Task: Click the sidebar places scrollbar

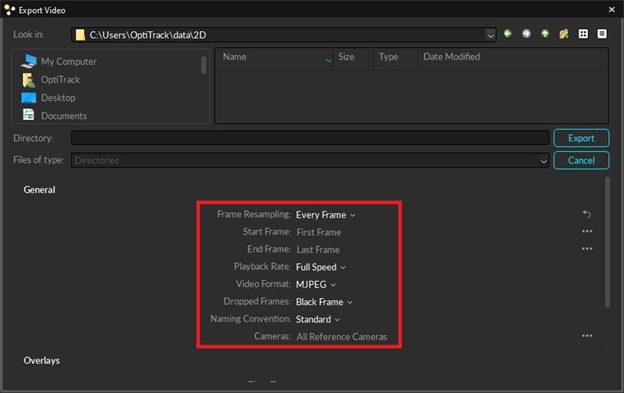Action: [x=203, y=65]
